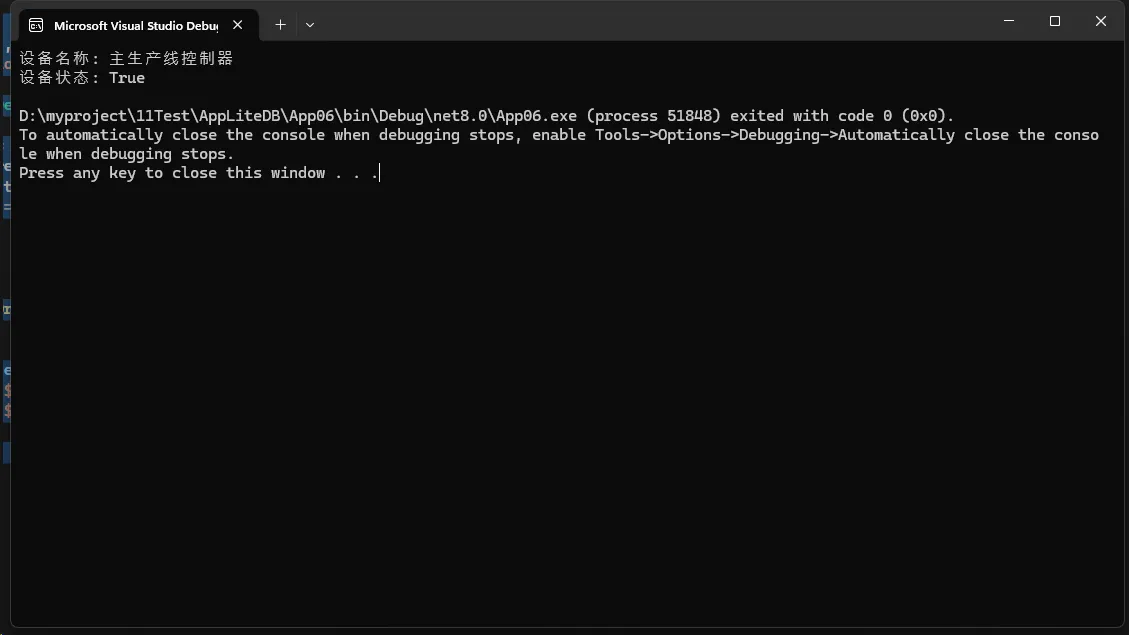This screenshot has height=635, width=1129.
Task: Maximize the terminal window
Action: click(1054, 21)
